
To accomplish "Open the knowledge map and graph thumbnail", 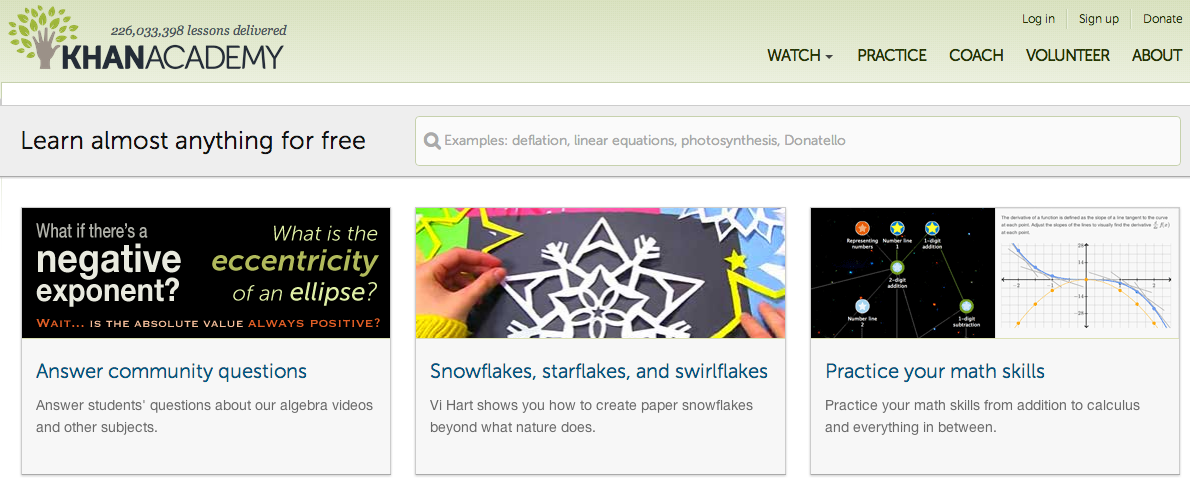I will coord(995,272).
